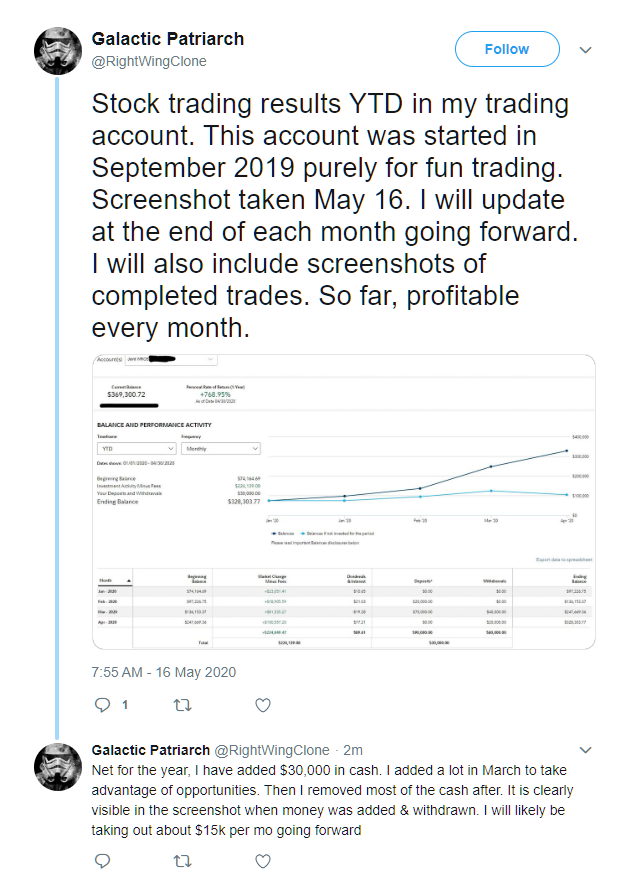Retweet the second tweet
631x875 pixels.
(182, 859)
